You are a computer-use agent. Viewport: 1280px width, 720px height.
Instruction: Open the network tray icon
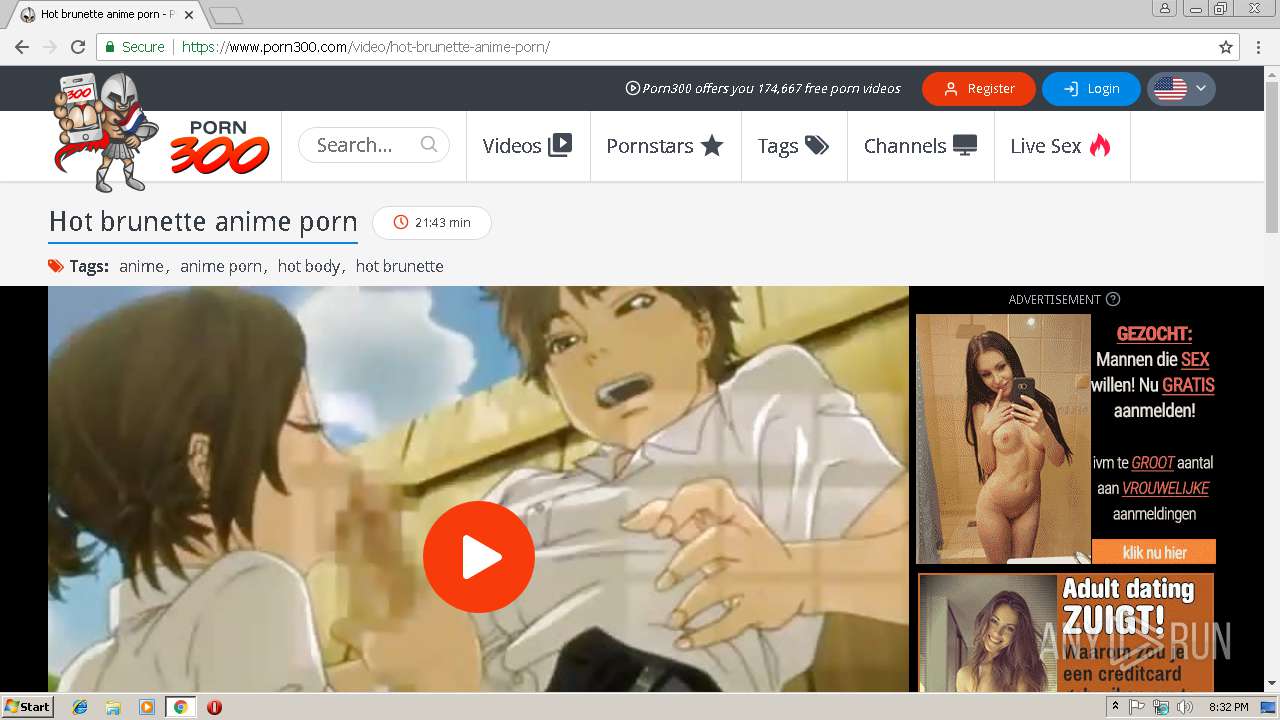tap(1161, 707)
